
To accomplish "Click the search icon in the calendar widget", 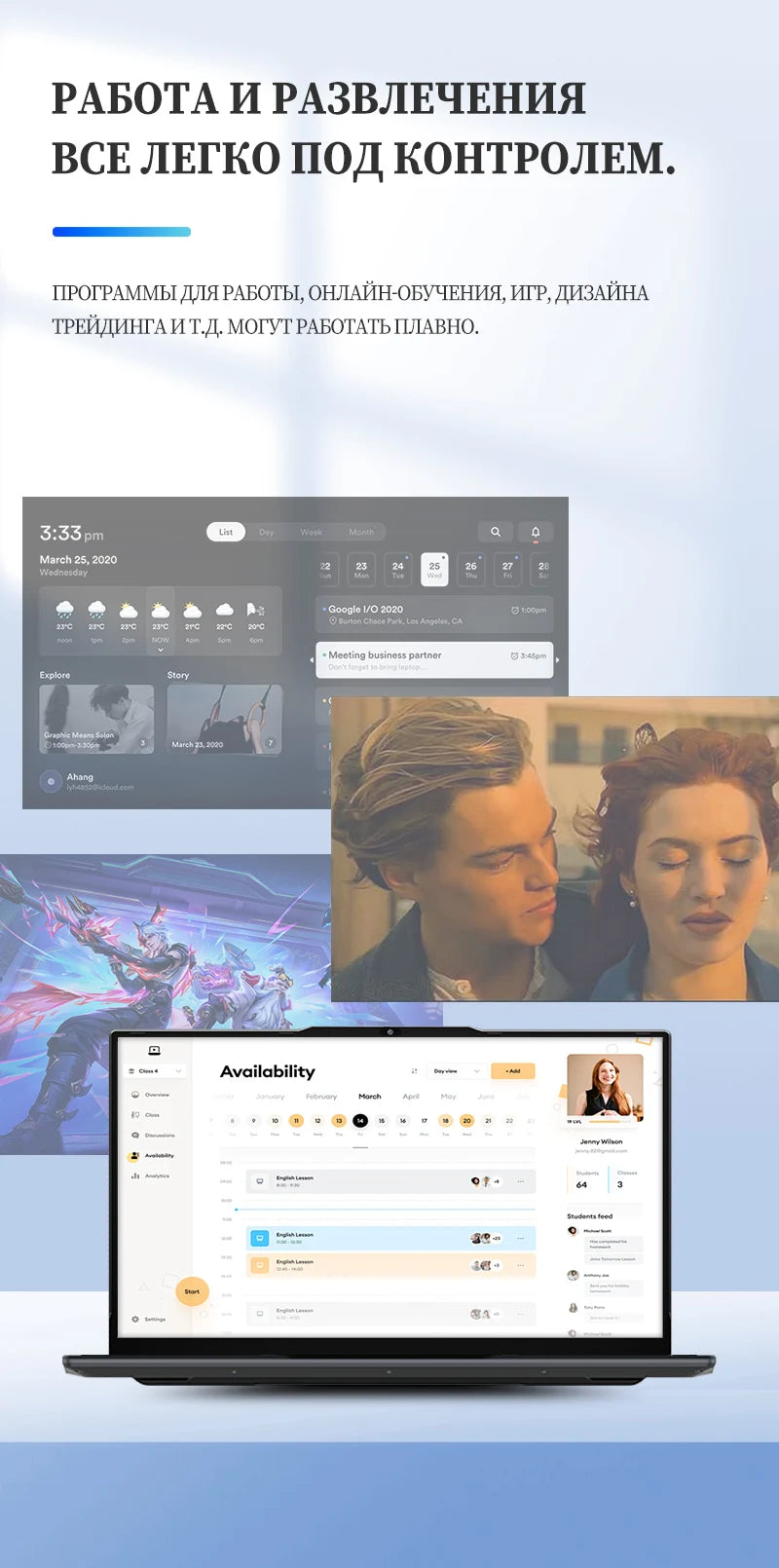I will coord(496,532).
